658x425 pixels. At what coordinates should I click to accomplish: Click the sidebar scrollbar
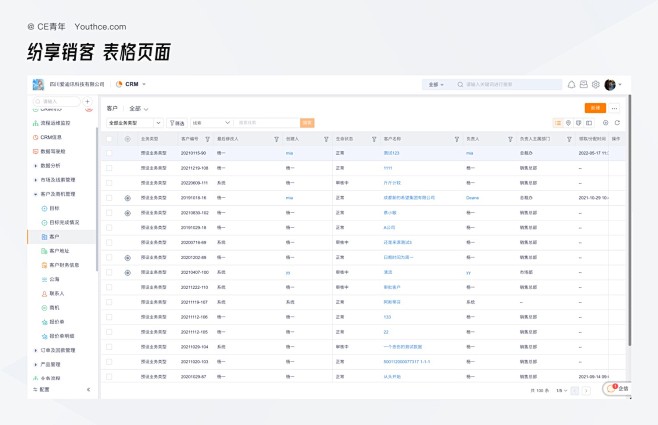(97, 199)
